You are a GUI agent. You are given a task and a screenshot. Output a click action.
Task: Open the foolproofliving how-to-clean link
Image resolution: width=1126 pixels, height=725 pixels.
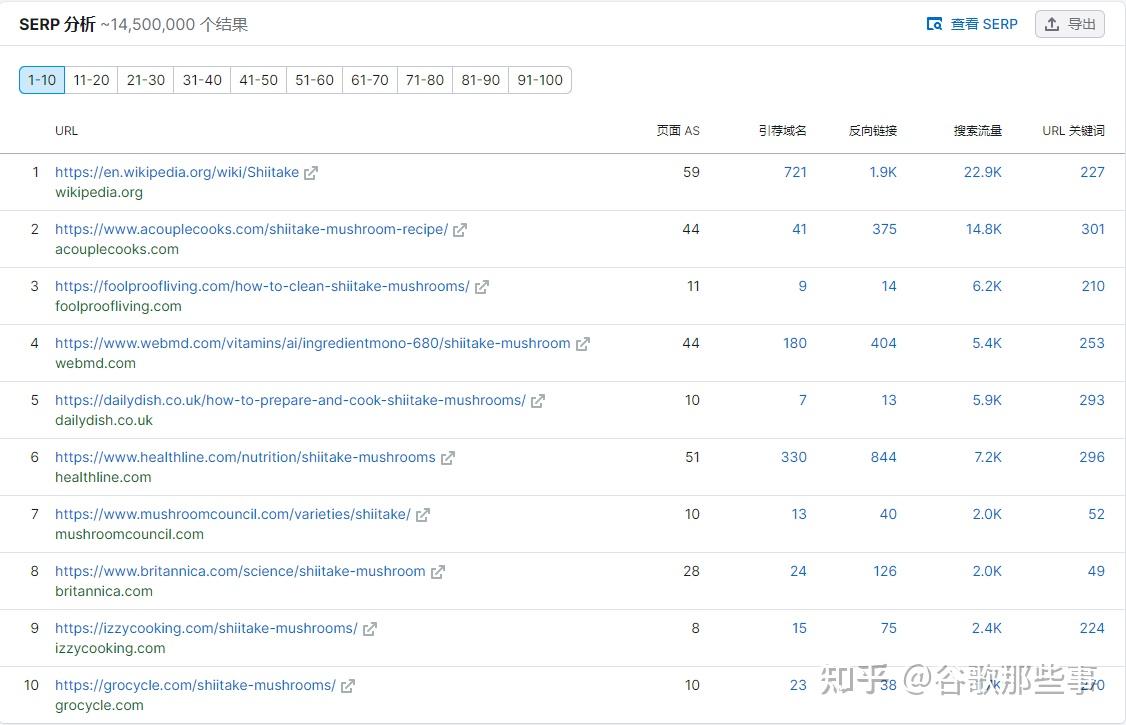click(262, 286)
